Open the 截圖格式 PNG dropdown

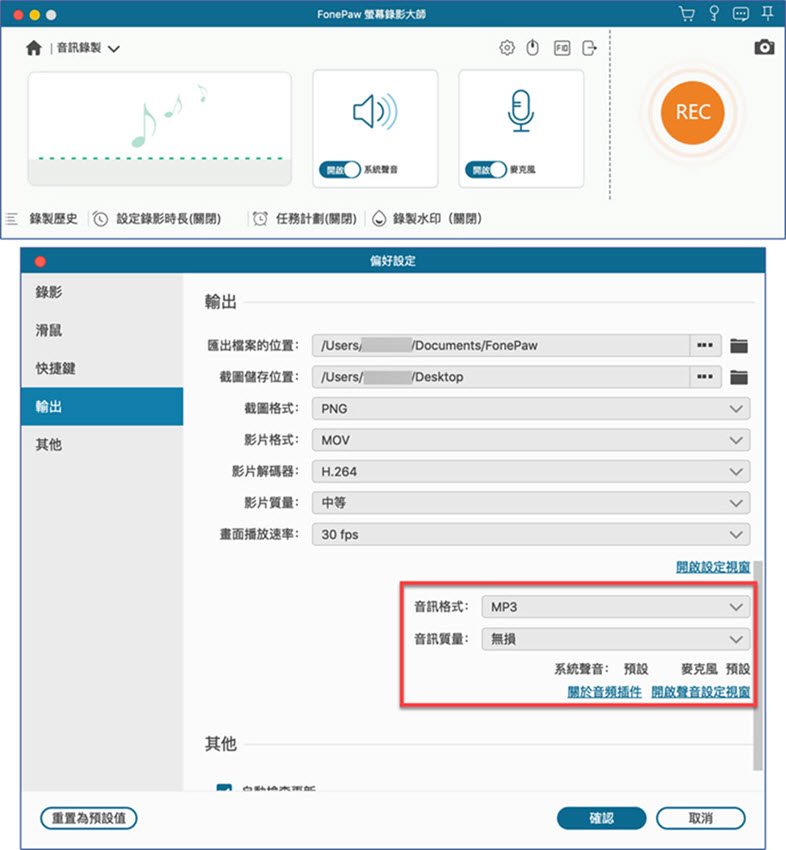(531, 409)
